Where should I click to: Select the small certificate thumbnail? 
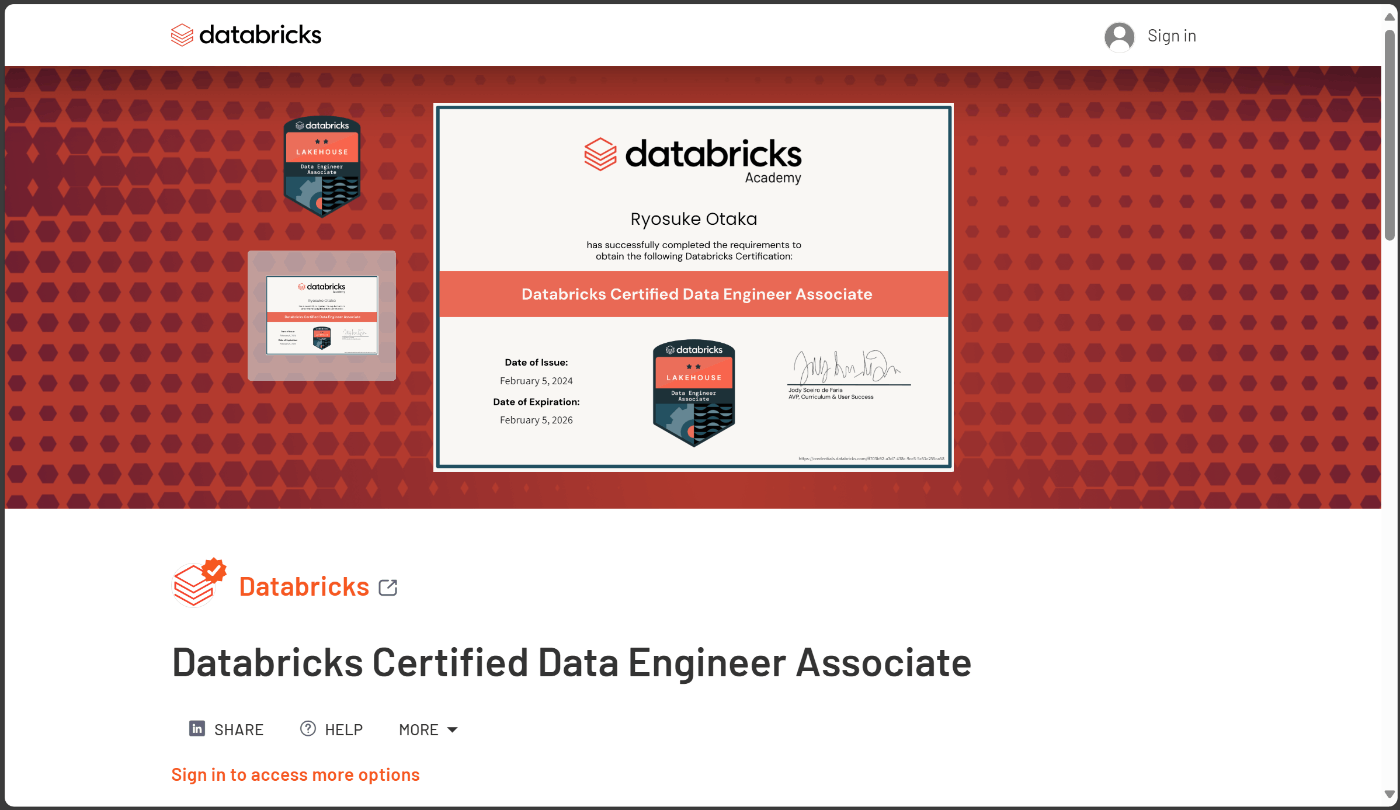pos(322,315)
